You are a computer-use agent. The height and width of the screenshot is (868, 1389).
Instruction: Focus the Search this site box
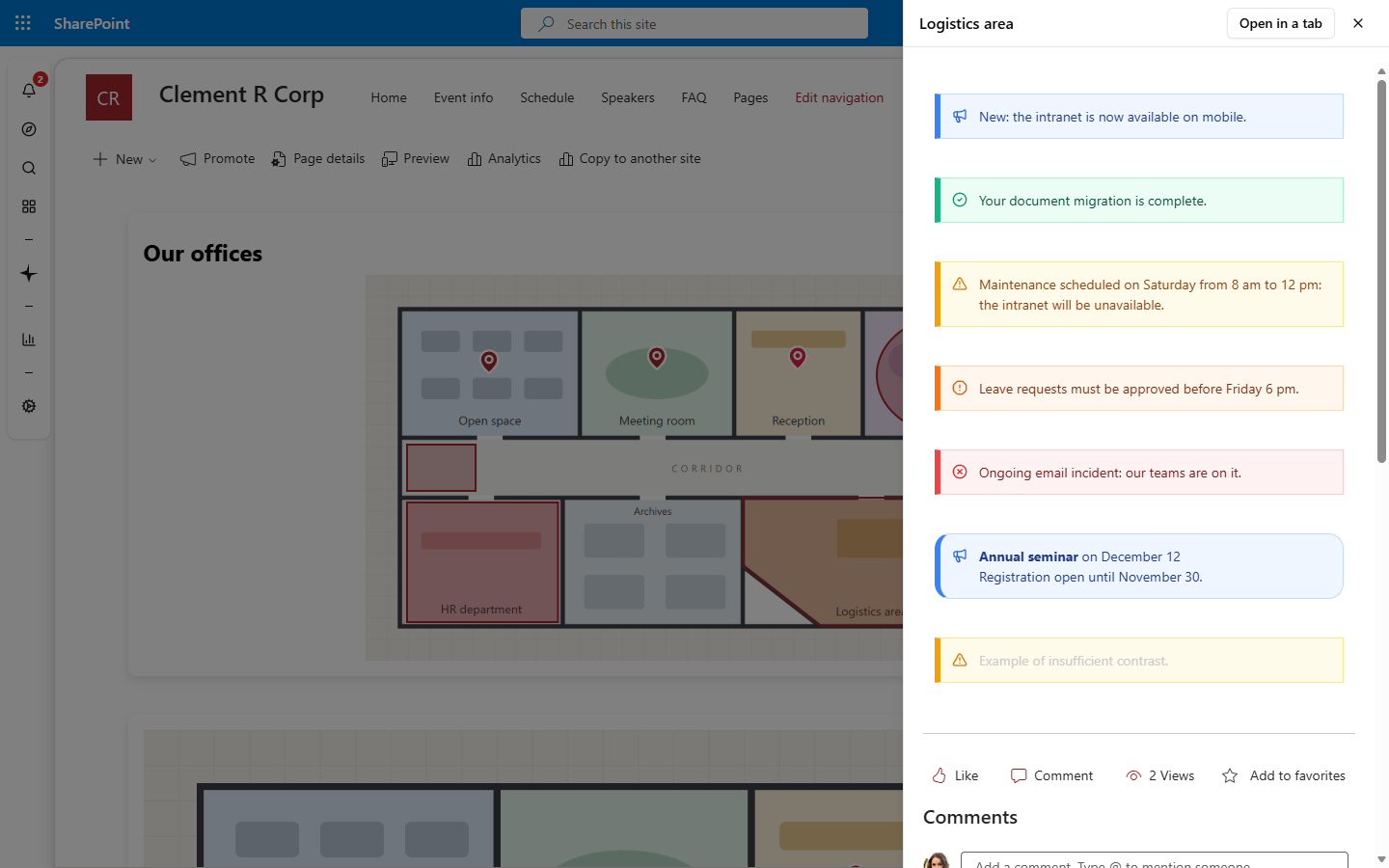tap(694, 23)
